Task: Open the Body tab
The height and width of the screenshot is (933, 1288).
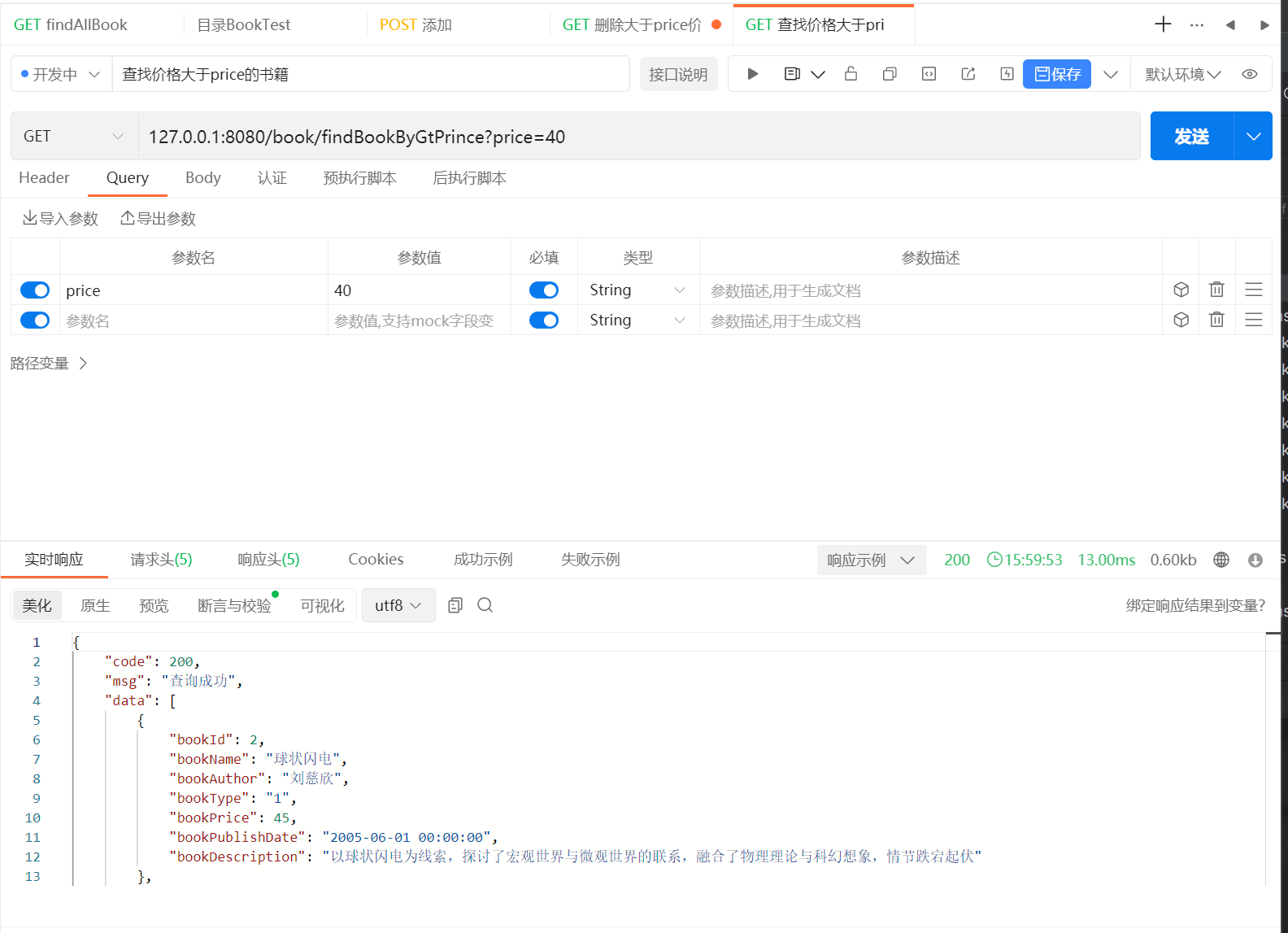Action: 203,177
